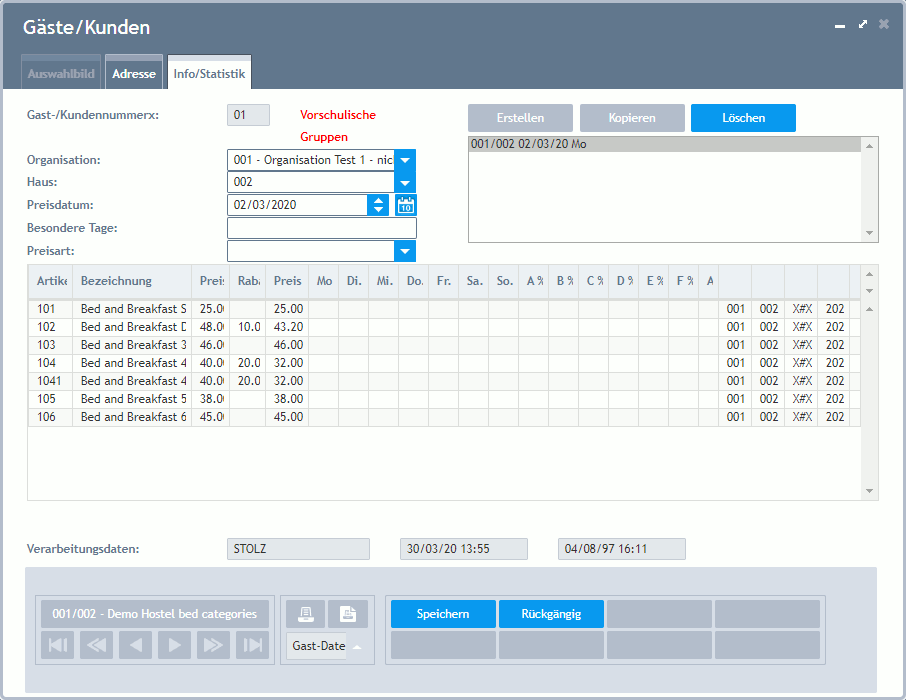Go to next record arrow
Screen dimensions: 906x700
(174, 645)
